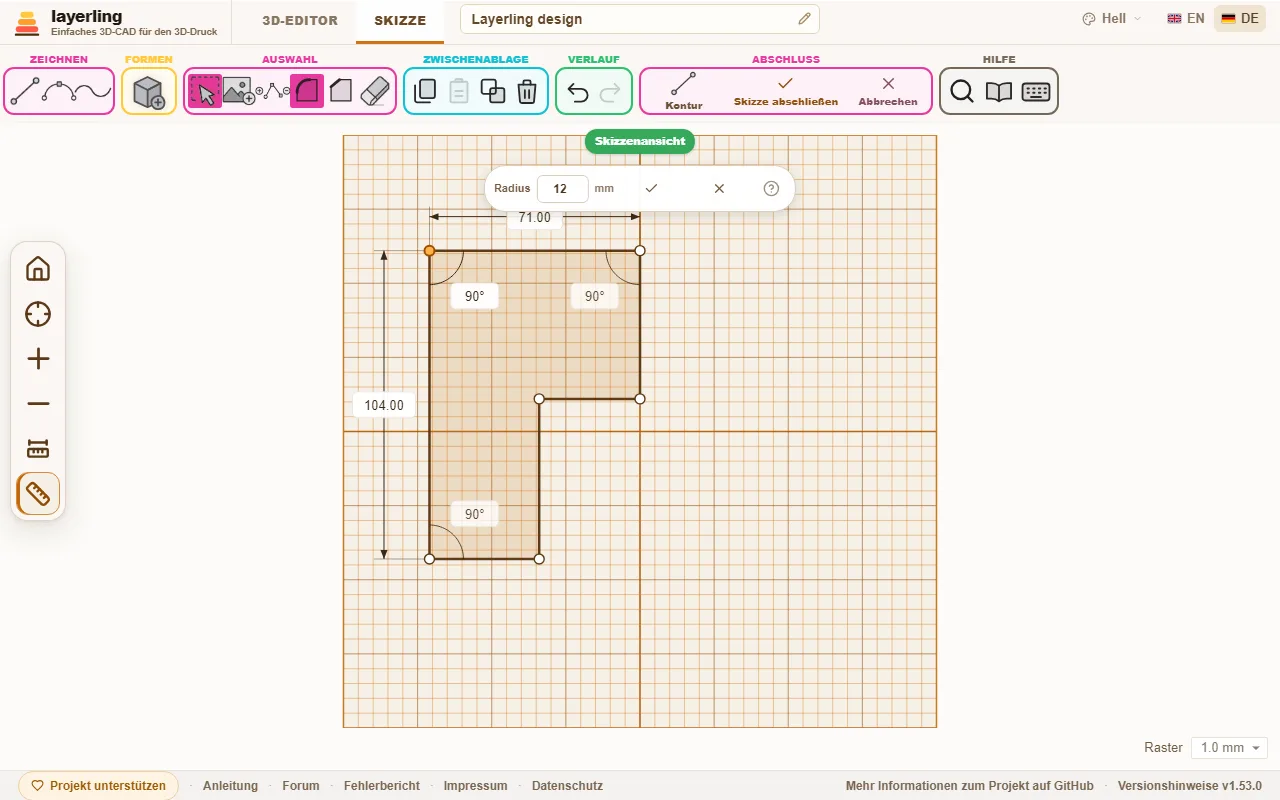1280x800 pixels.
Task: Edit the Layerling design name field
Action: (640, 19)
